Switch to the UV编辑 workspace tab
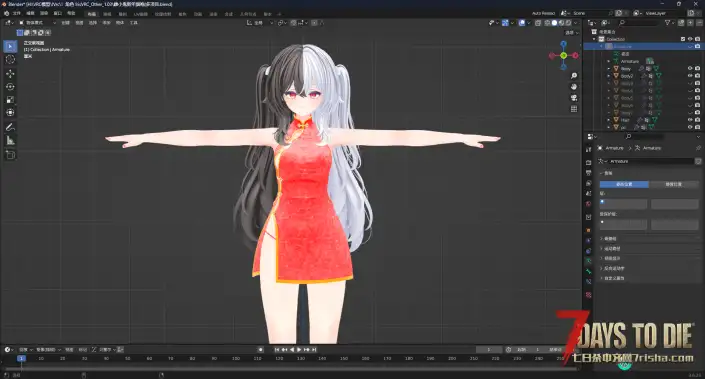This screenshot has height=379, width=705. (x=140, y=14)
